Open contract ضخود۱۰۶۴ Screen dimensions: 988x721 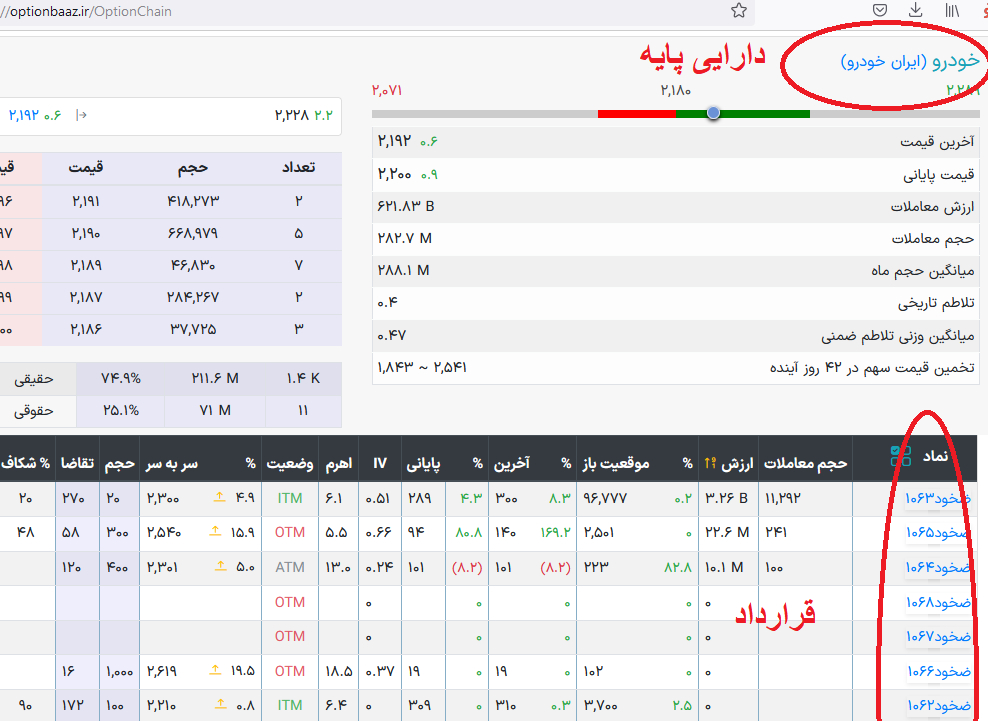tap(938, 567)
